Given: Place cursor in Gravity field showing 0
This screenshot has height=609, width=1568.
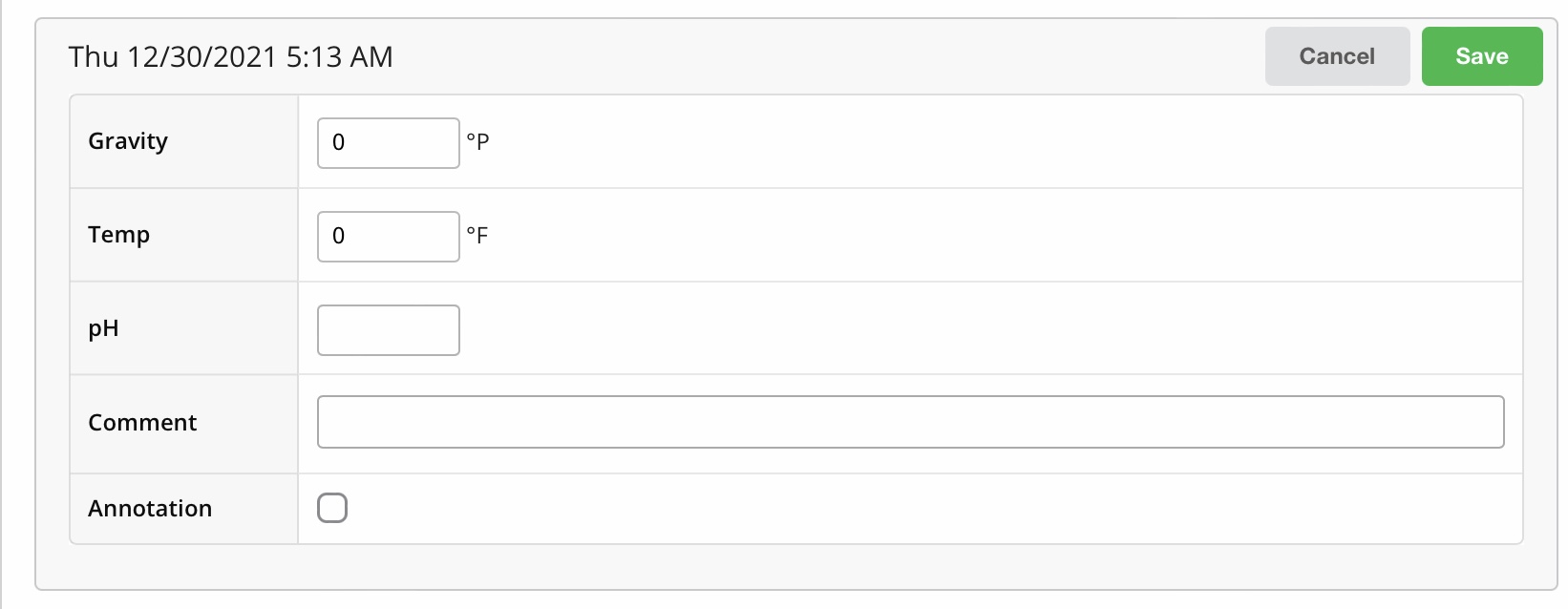Looking at the screenshot, I should [388, 143].
